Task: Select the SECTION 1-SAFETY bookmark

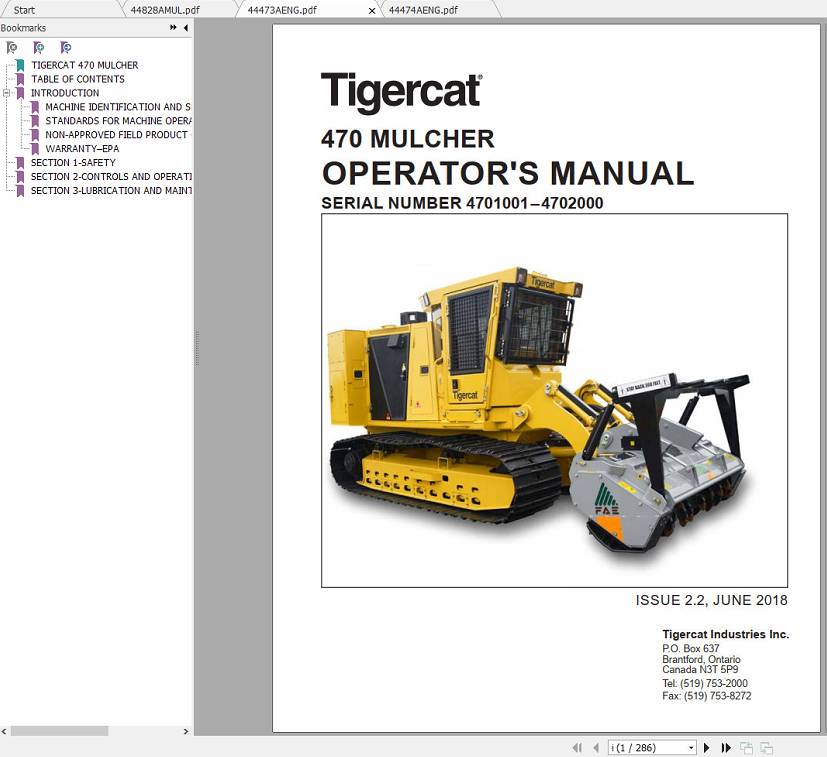Action: point(74,162)
